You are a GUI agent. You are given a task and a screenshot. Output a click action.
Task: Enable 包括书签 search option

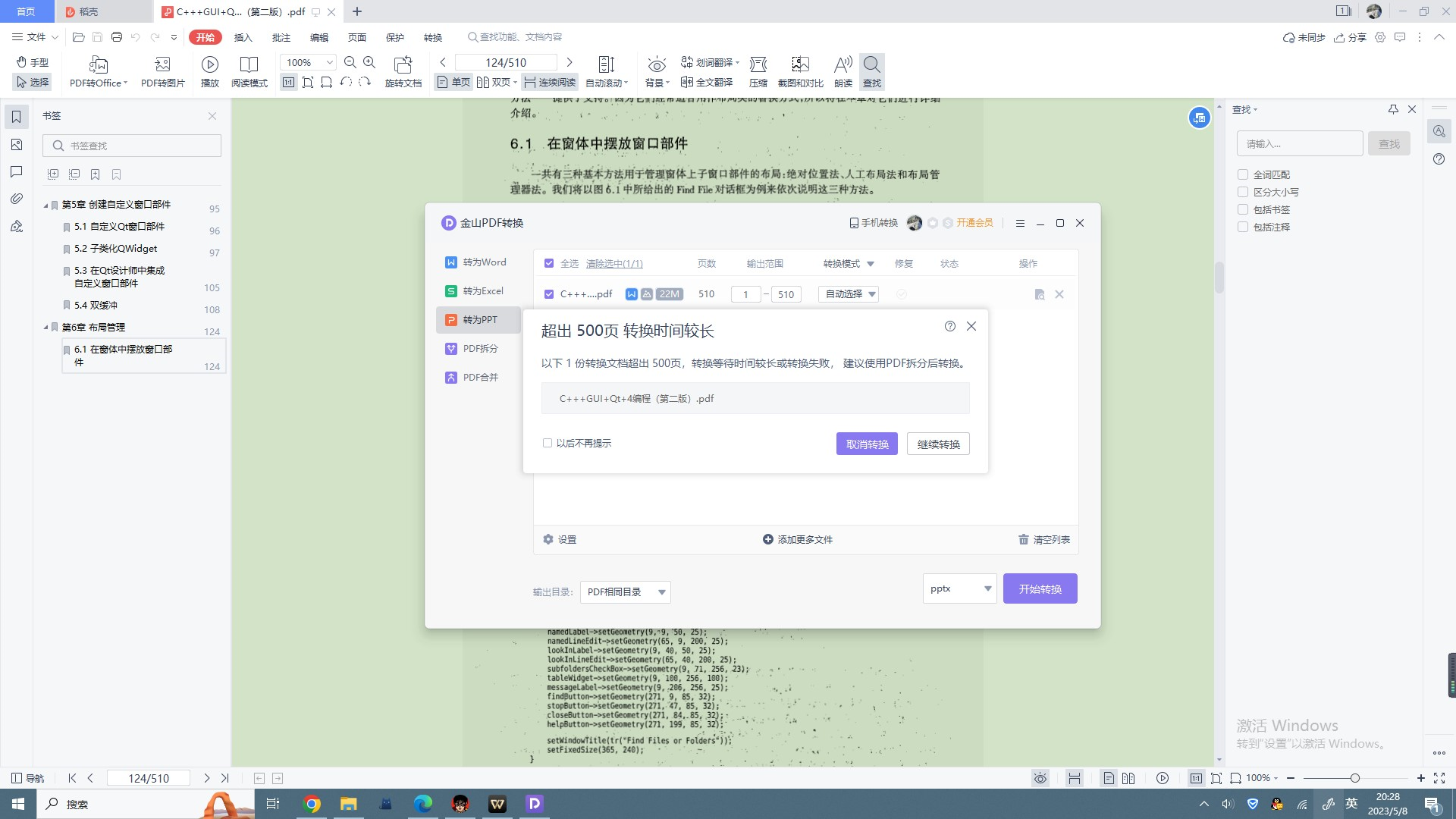1243,209
